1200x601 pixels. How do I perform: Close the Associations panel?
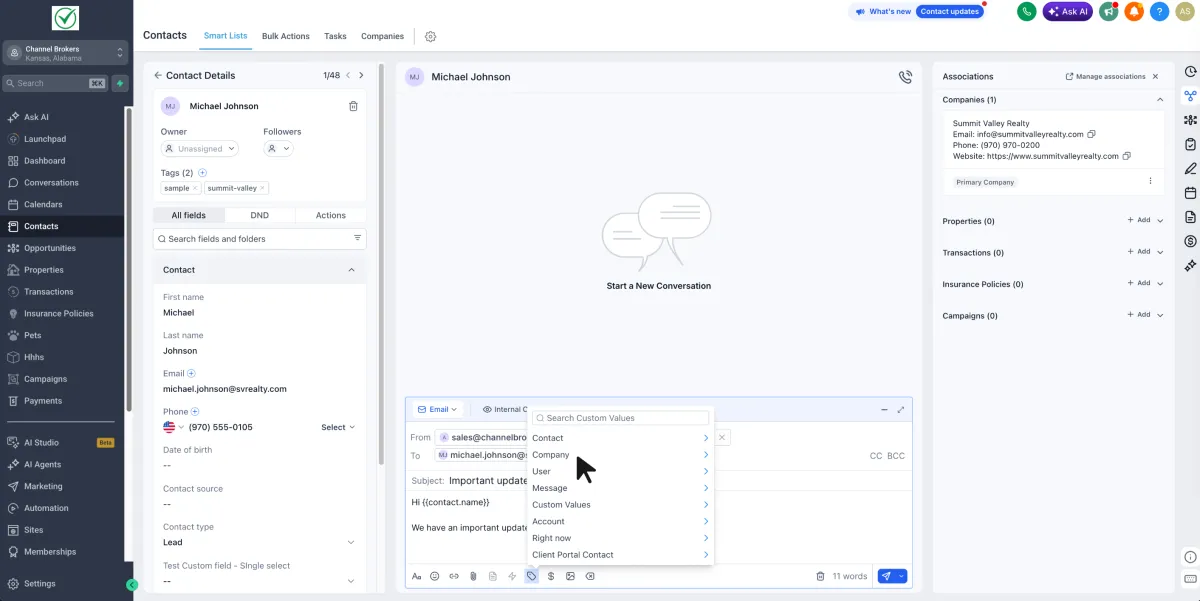tap(1156, 76)
